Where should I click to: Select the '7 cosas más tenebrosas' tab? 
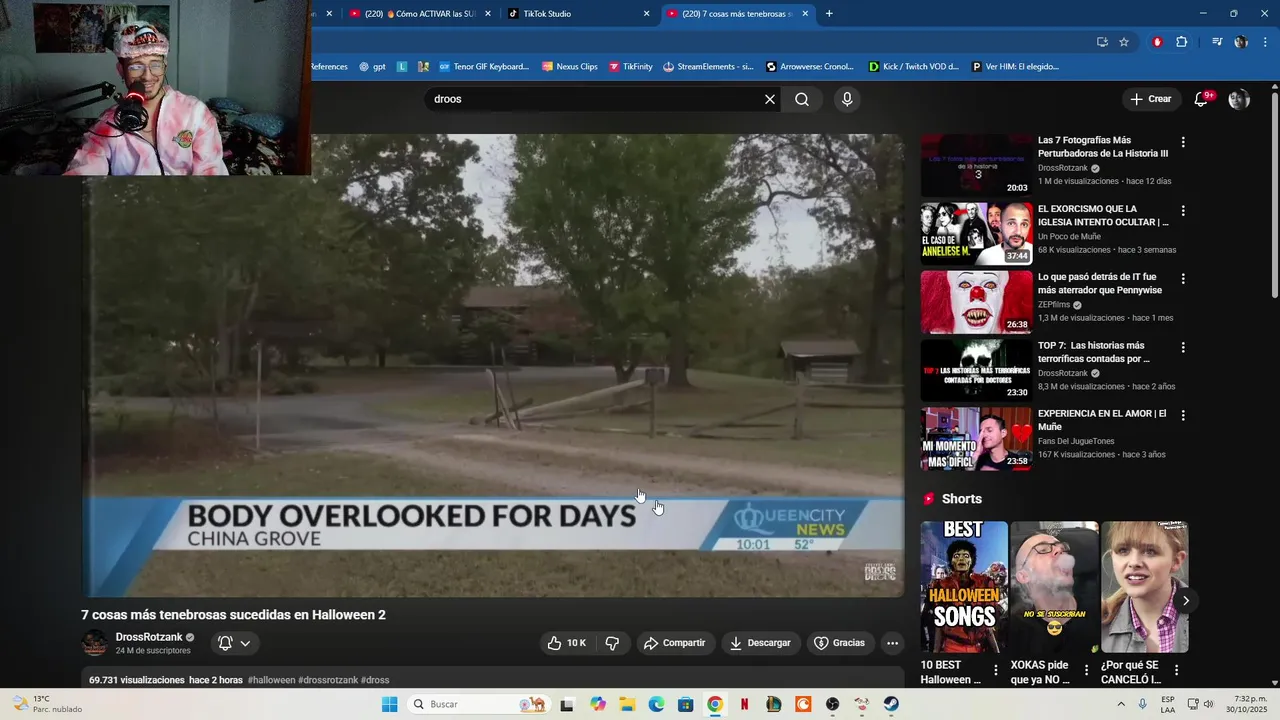737,14
